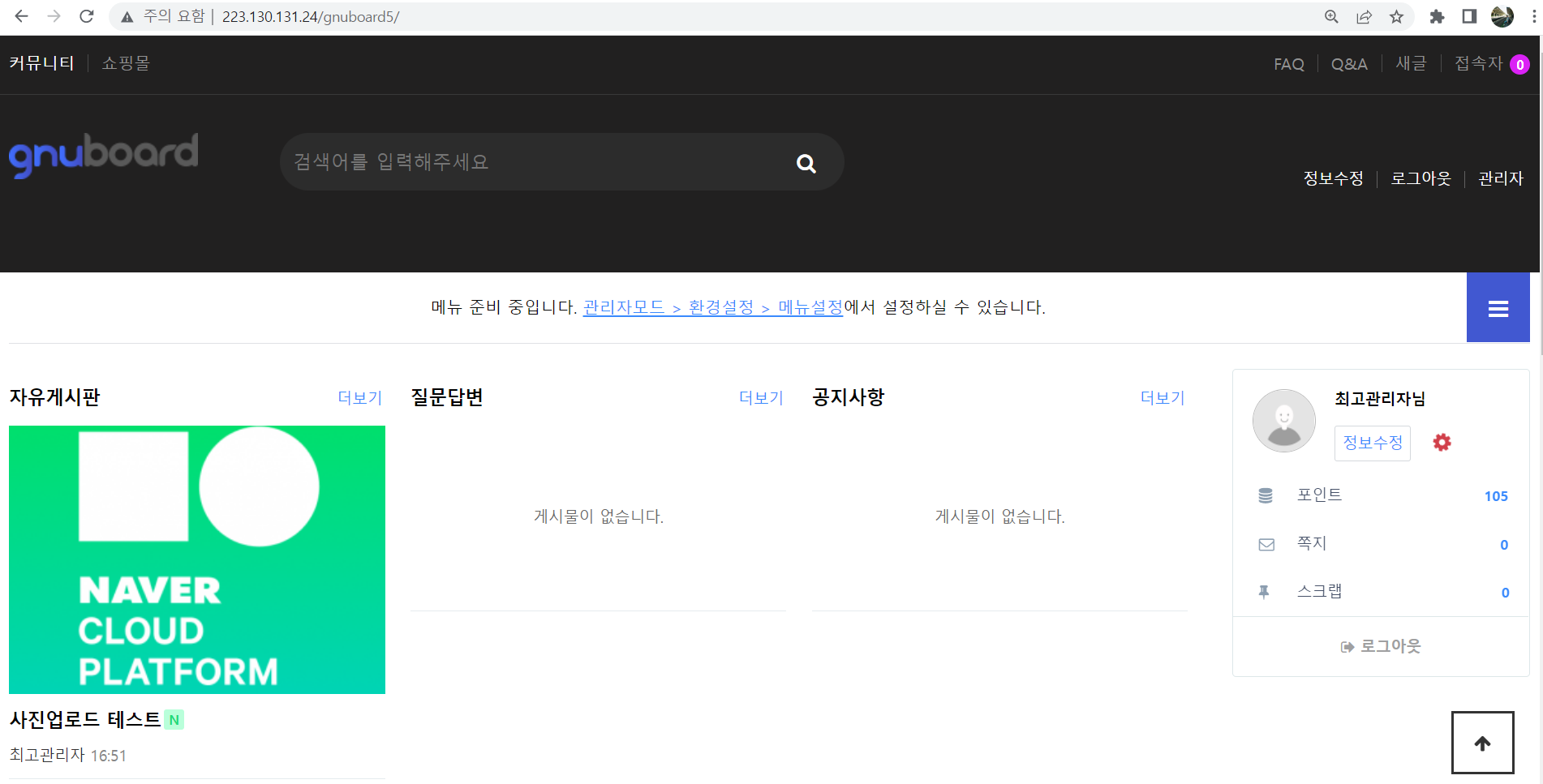Viewport: 1543px width, 784px height.
Task: Click the 포인트 coins icon
Action: [x=1266, y=495]
